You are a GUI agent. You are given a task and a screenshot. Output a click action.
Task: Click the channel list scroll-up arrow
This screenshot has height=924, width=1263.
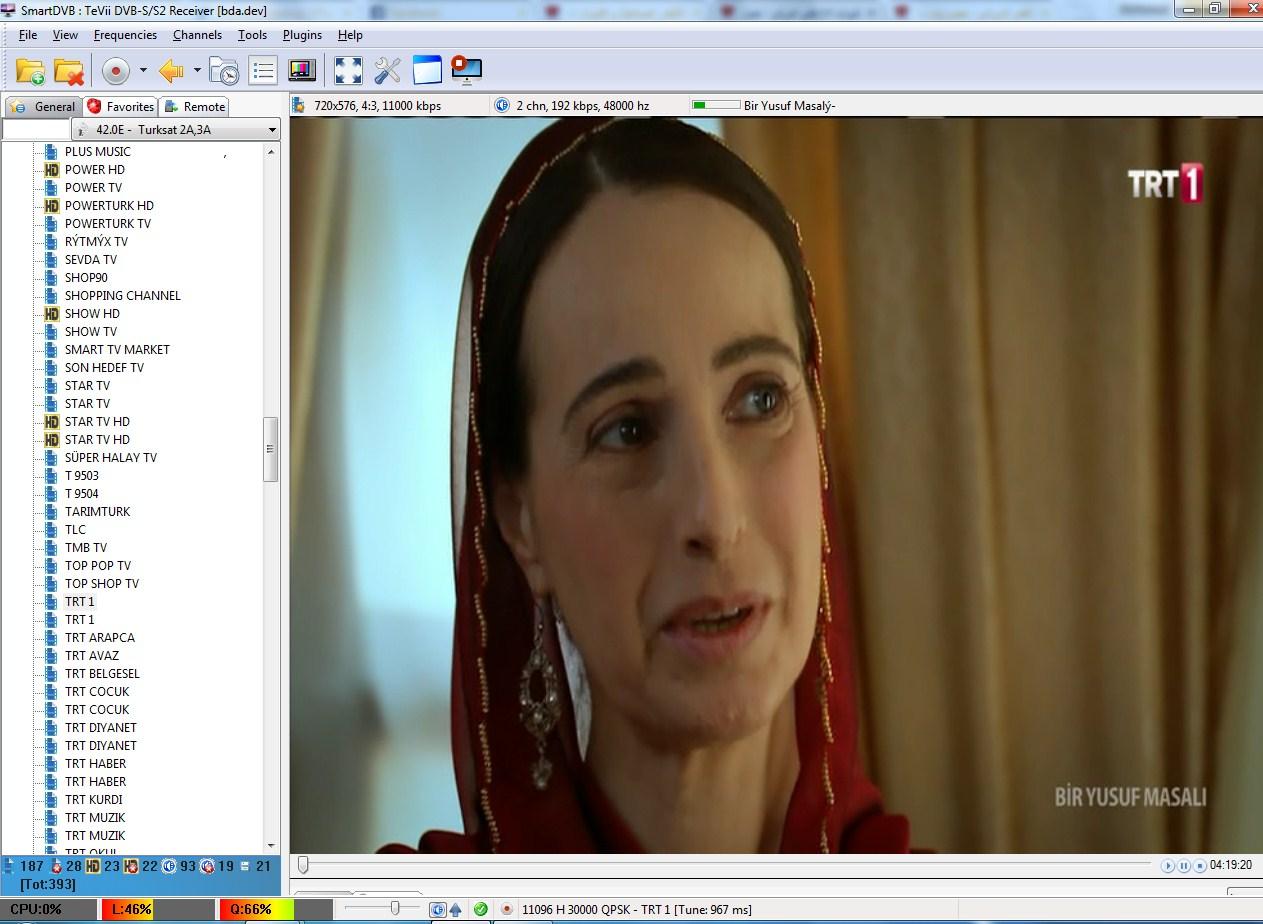point(270,152)
